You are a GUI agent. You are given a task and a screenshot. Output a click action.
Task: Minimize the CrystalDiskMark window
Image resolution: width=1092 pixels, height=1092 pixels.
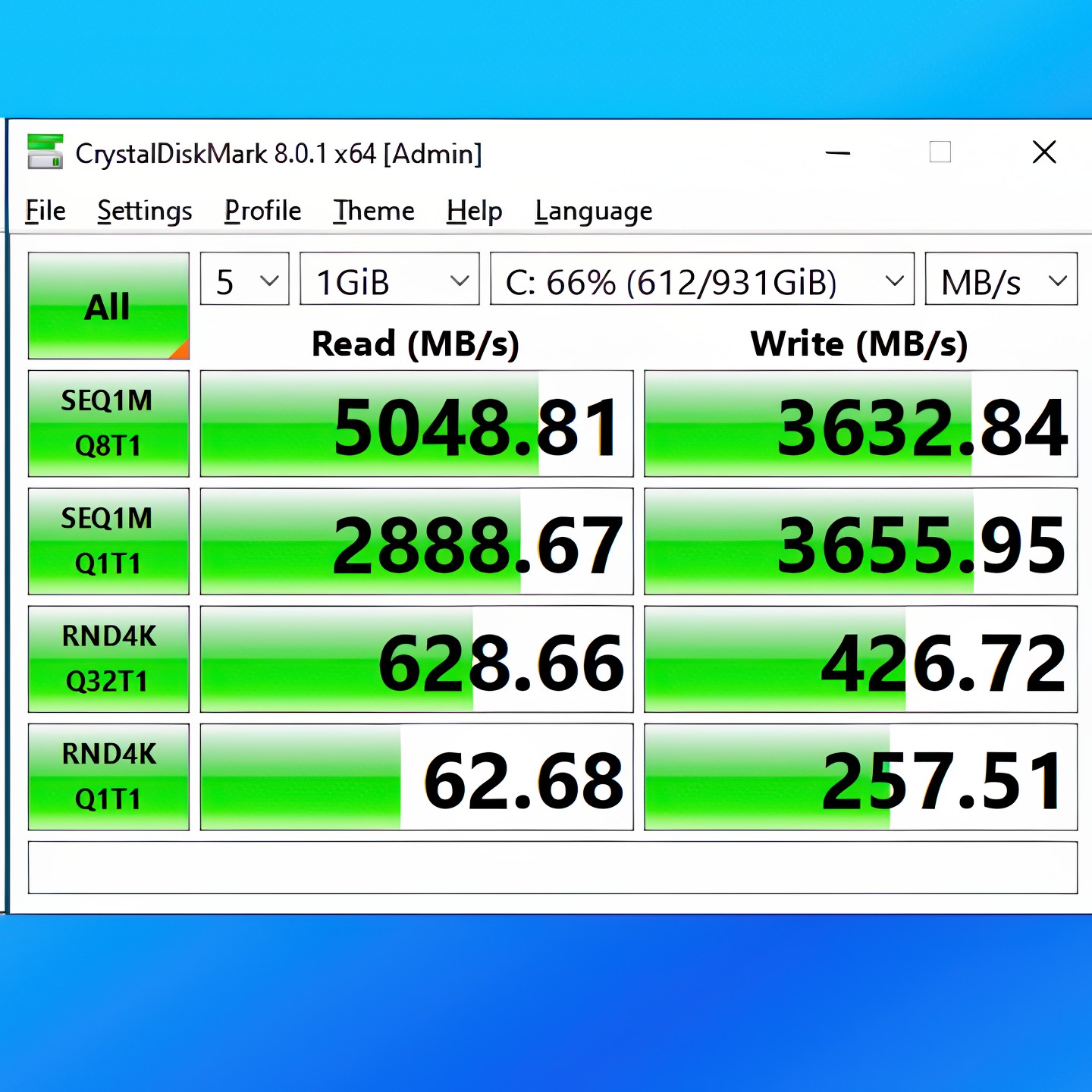838,152
